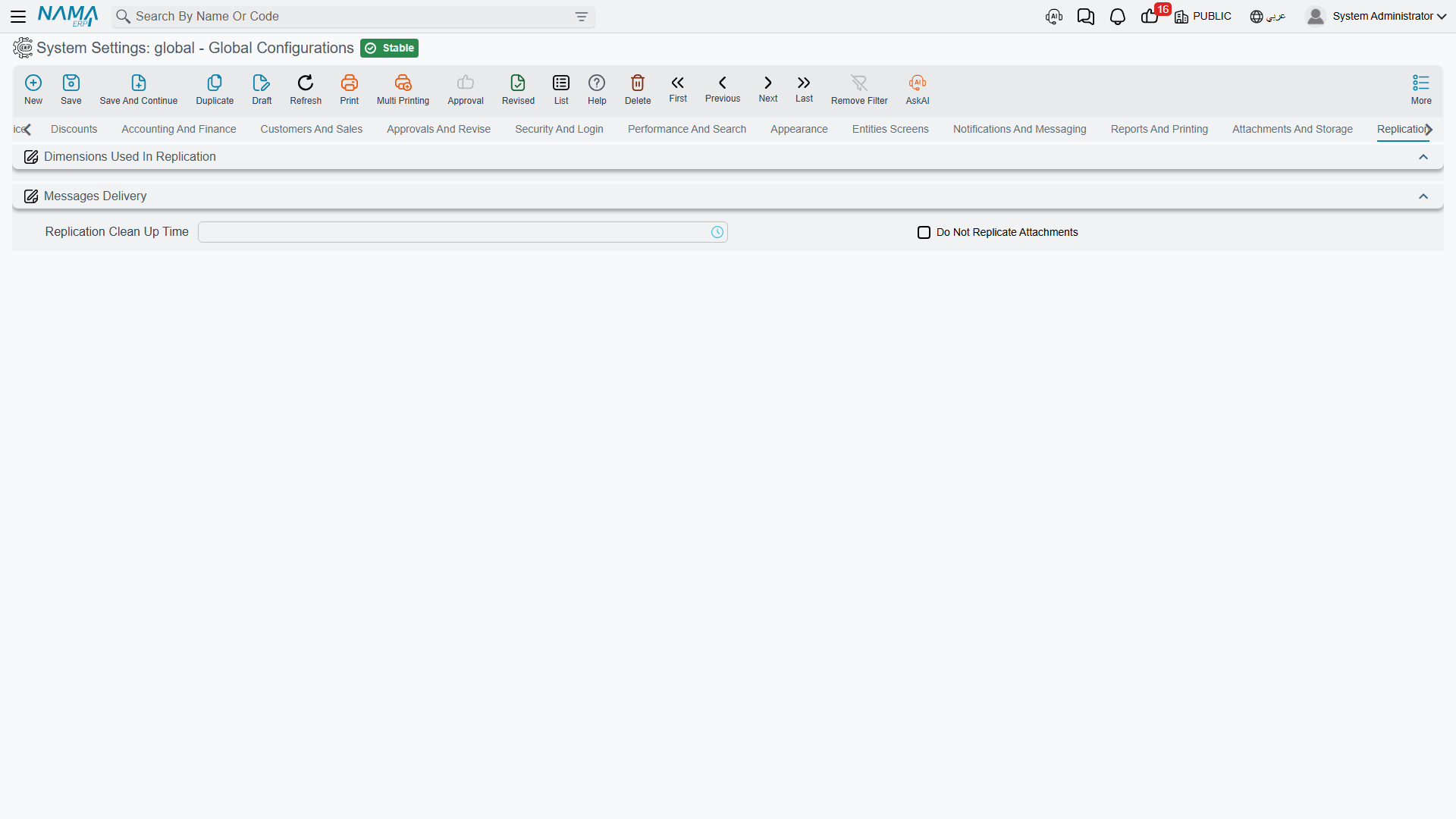
Task: Click edit icon for Dimensions Used In Replication
Action: 31,157
